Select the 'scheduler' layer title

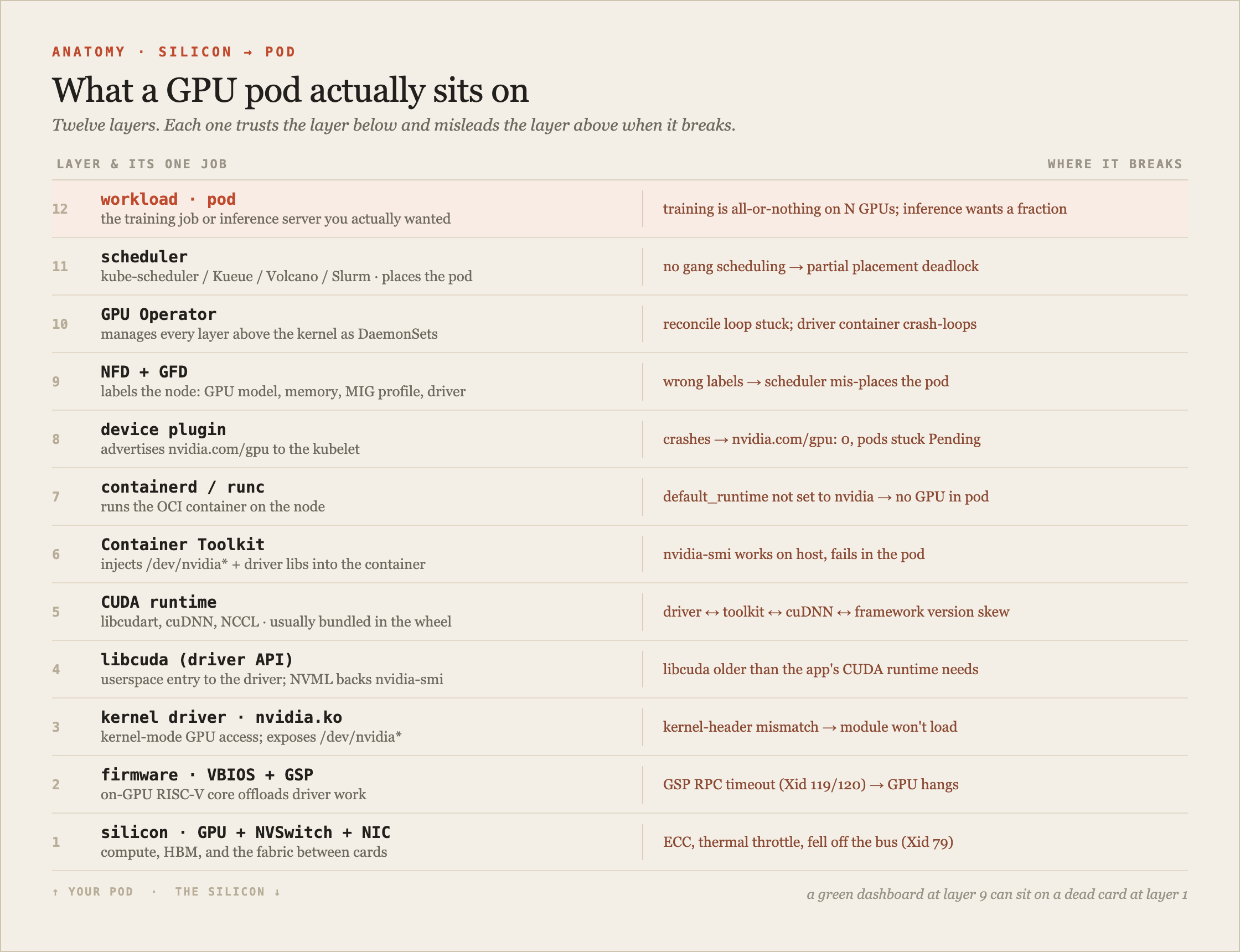[x=144, y=257]
